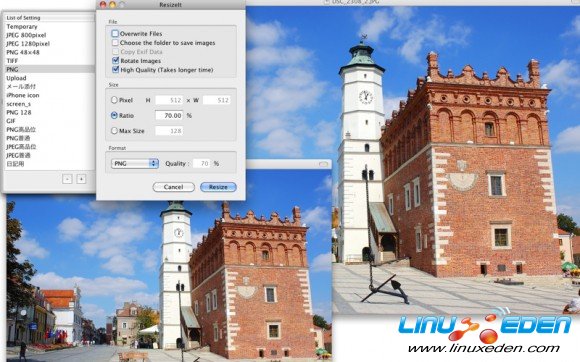Close the ResizeIt dialog window
Image resolution: width=580 pixels, height=362 pixels.
(103, 4)
